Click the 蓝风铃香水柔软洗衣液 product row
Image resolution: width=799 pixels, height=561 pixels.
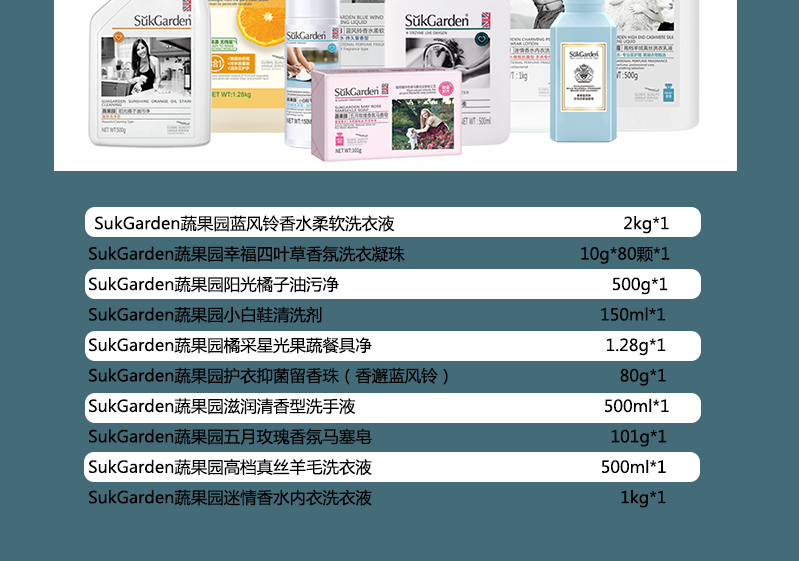coord(392,222)
